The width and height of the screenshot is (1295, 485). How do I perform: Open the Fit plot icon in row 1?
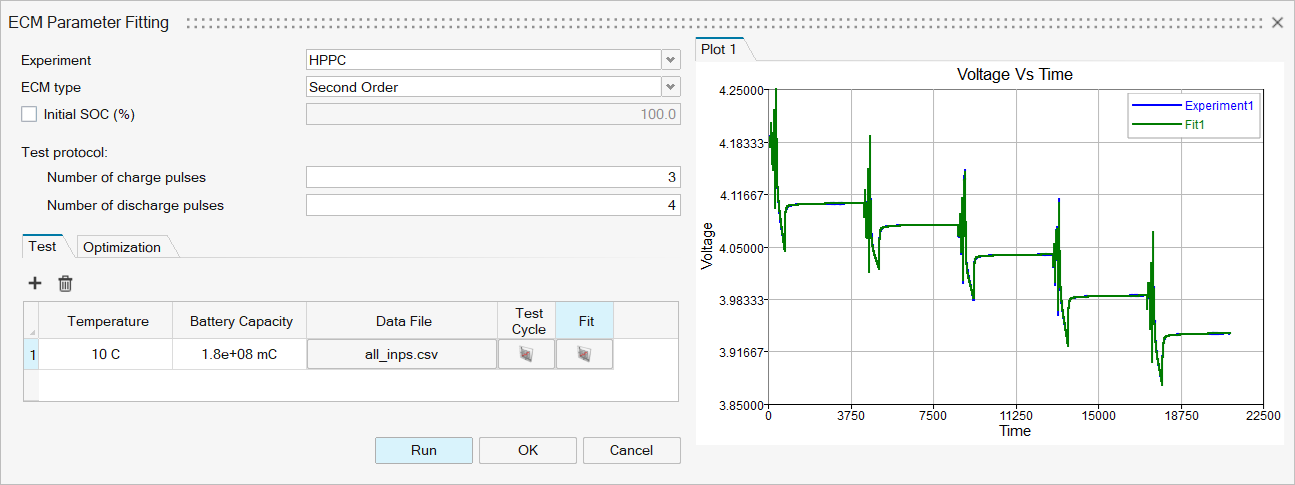585,355
